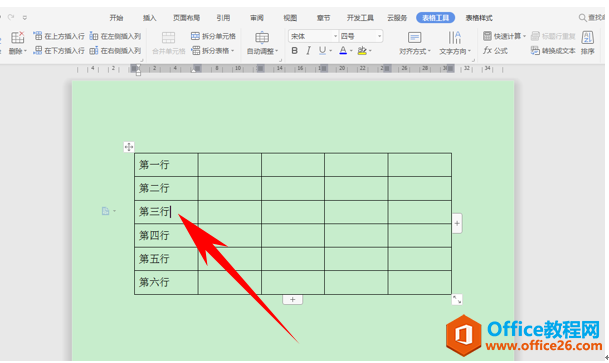Click the cell containing 第一行
609x363 pixels.
[x=166, y=165]
